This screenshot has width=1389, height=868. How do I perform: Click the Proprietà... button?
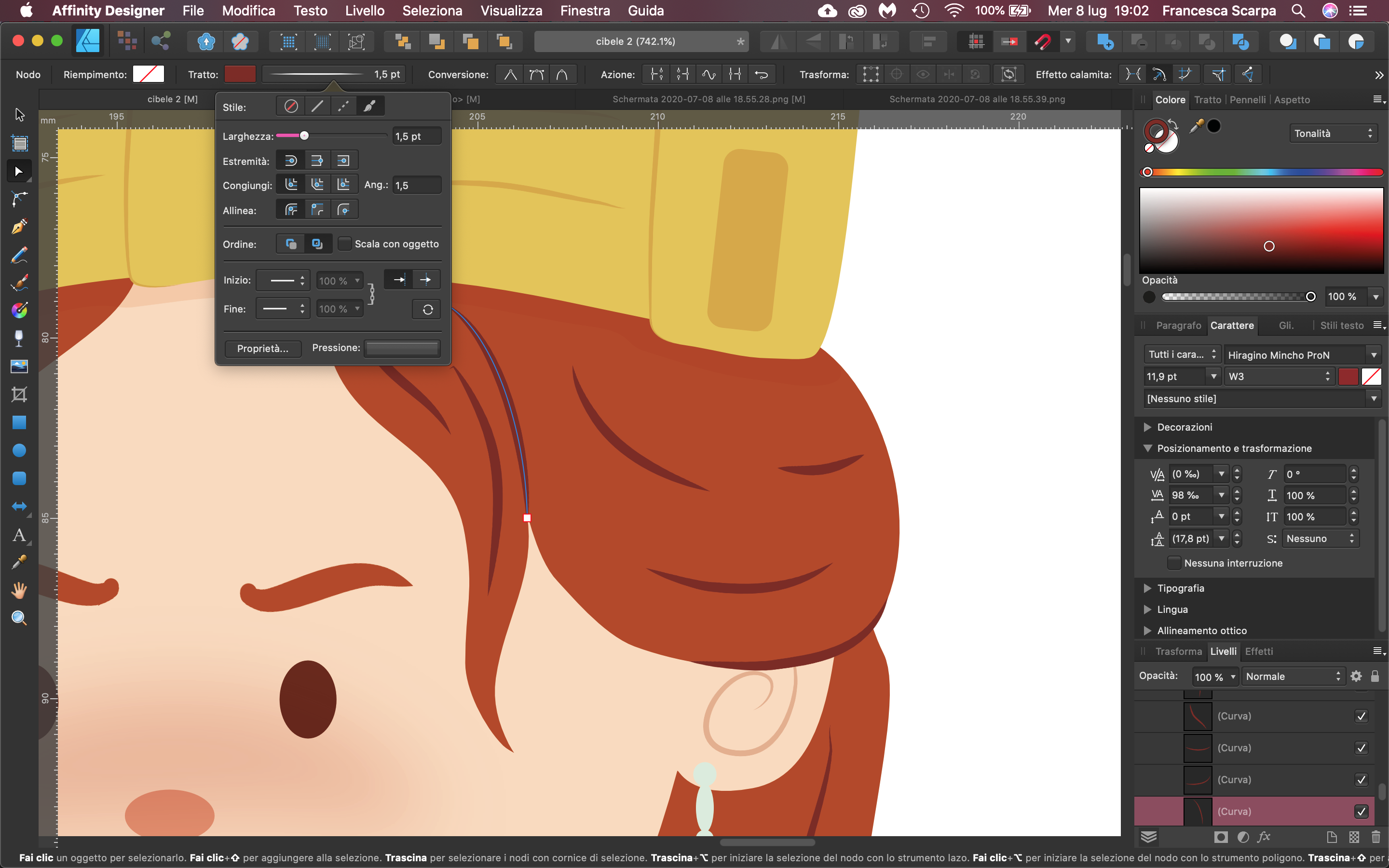click(263, 349)
